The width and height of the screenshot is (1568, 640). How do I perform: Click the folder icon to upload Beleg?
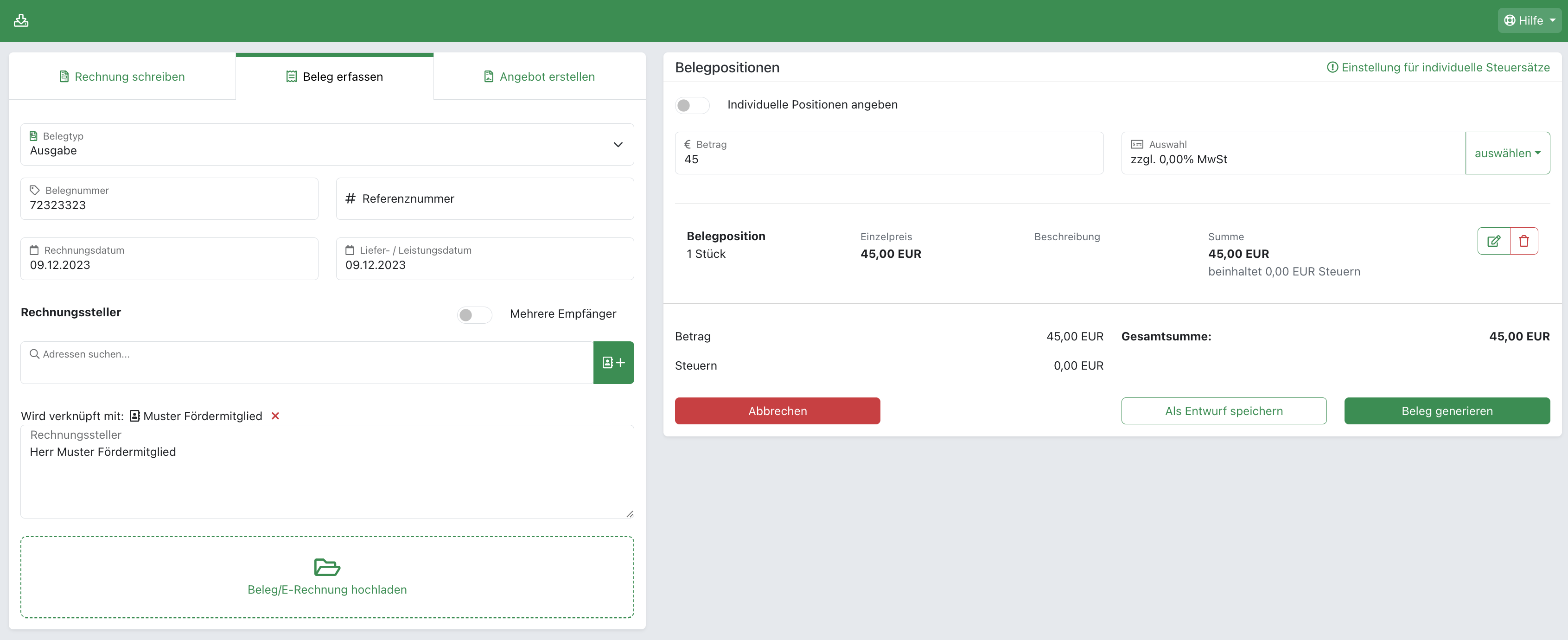327,567
